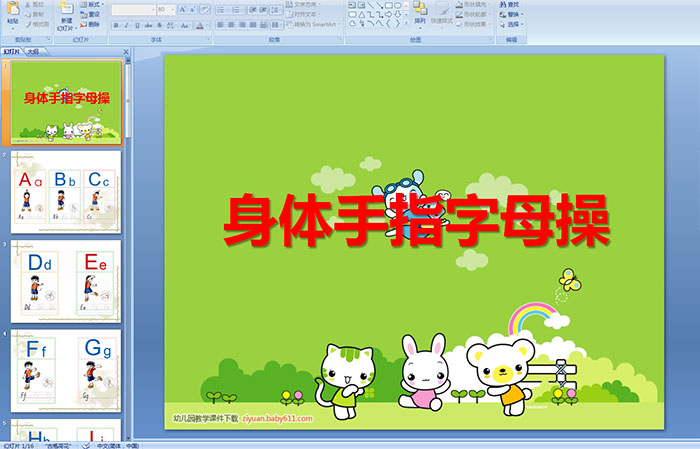Expand the shapes gallery more button
Viewport: 700px width, 449px height.
tap(406, 23)
